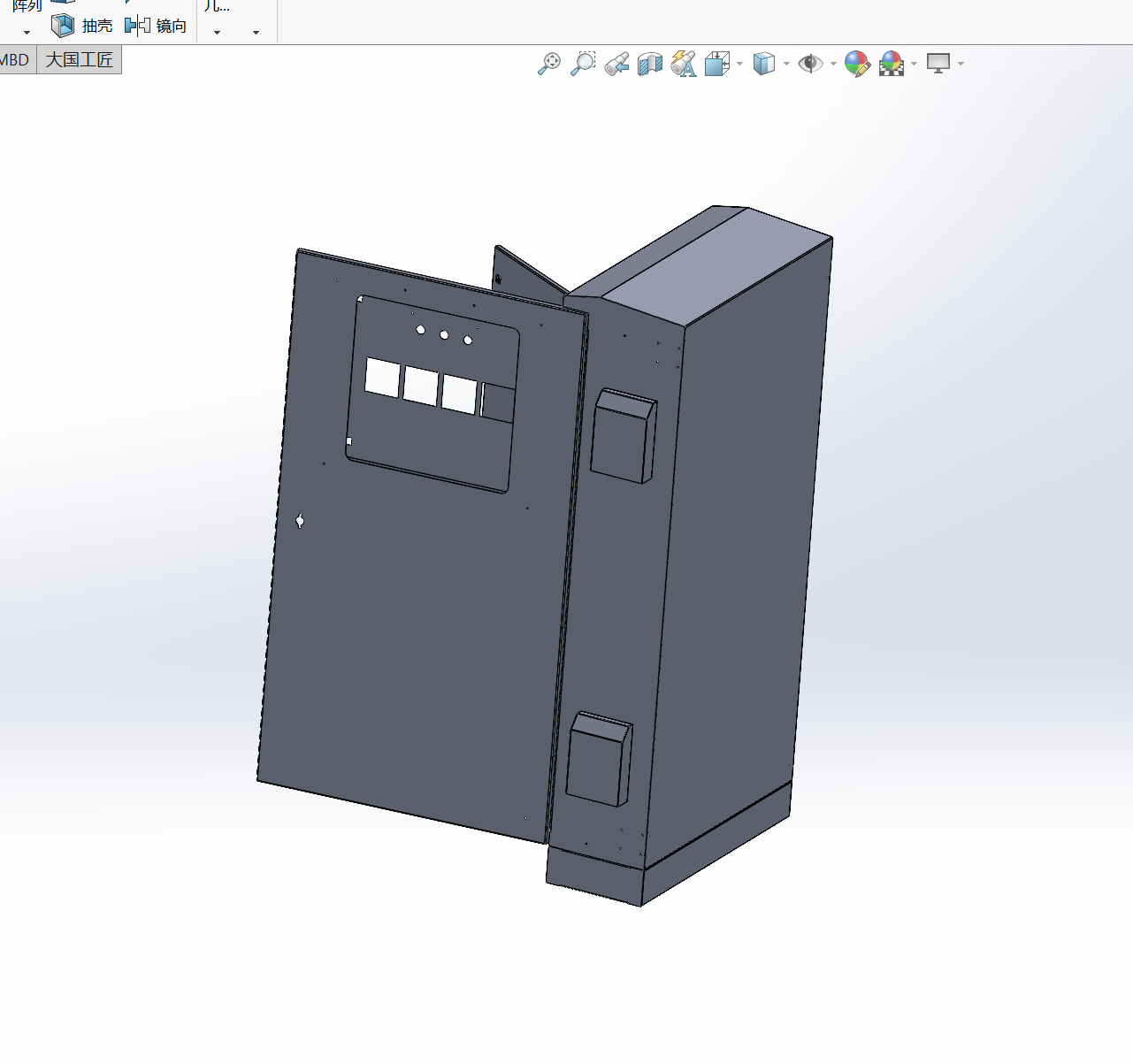Expand the Display Style dropdown arrow

coord(786,64)
